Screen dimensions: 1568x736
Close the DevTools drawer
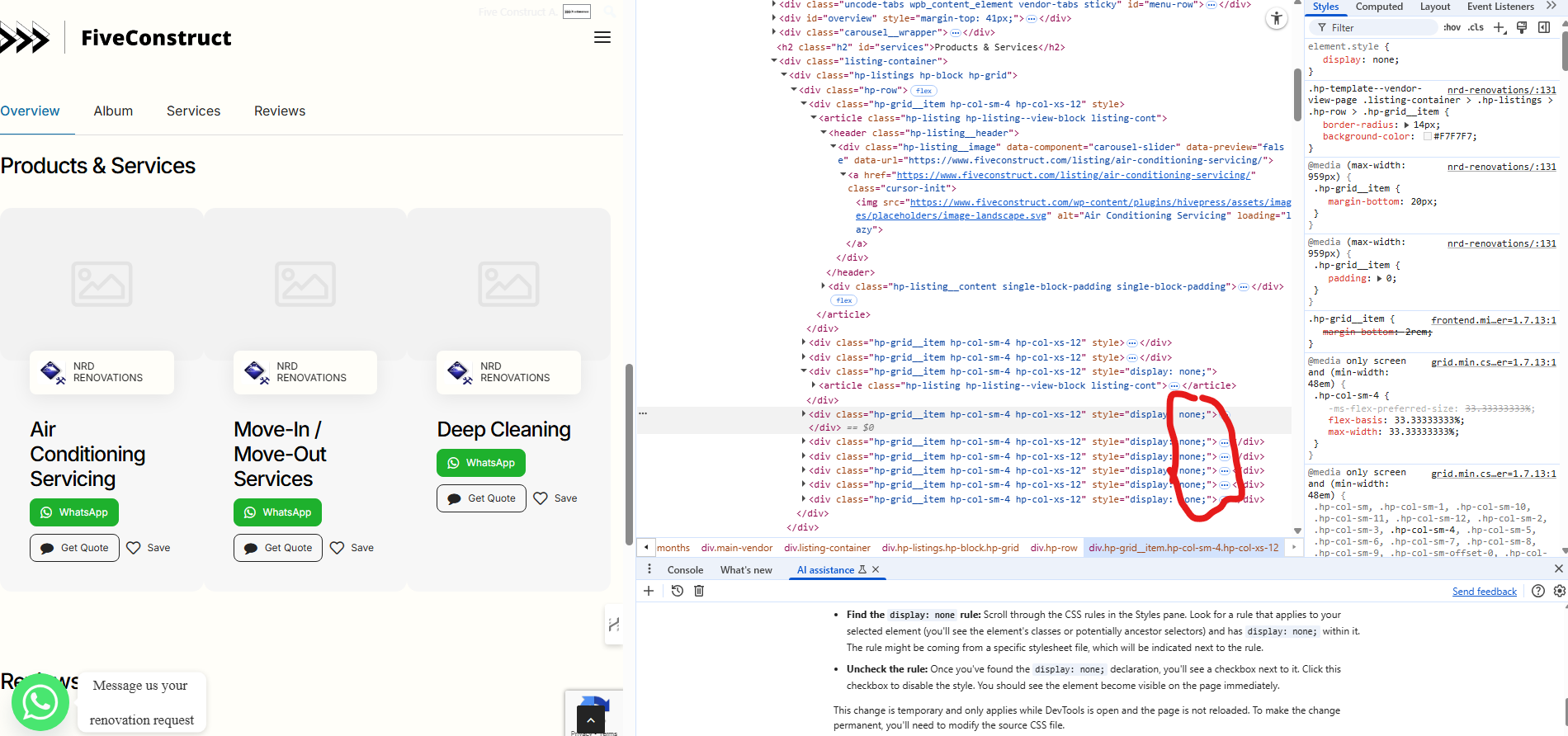point(1558,569)
